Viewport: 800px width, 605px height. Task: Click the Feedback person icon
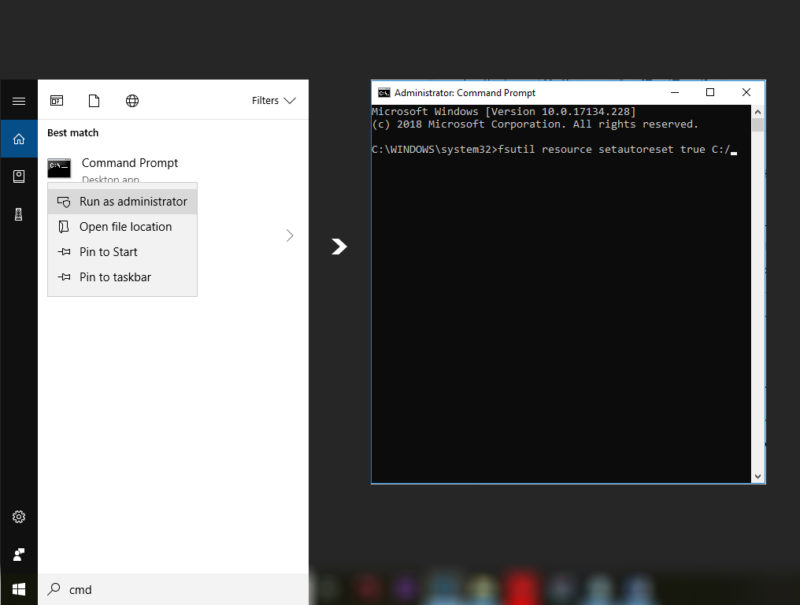coord(18,553)
